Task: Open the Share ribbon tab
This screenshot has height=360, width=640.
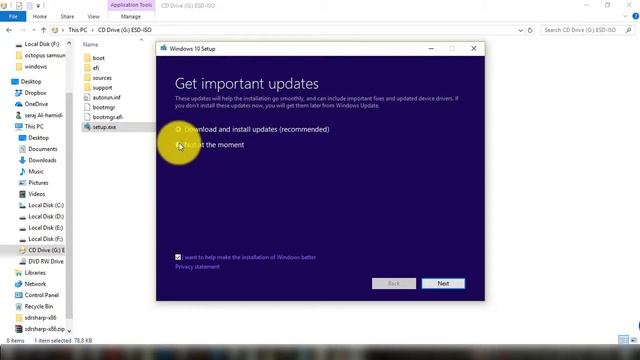Action: pyautogui.click(x=67, y=16)
